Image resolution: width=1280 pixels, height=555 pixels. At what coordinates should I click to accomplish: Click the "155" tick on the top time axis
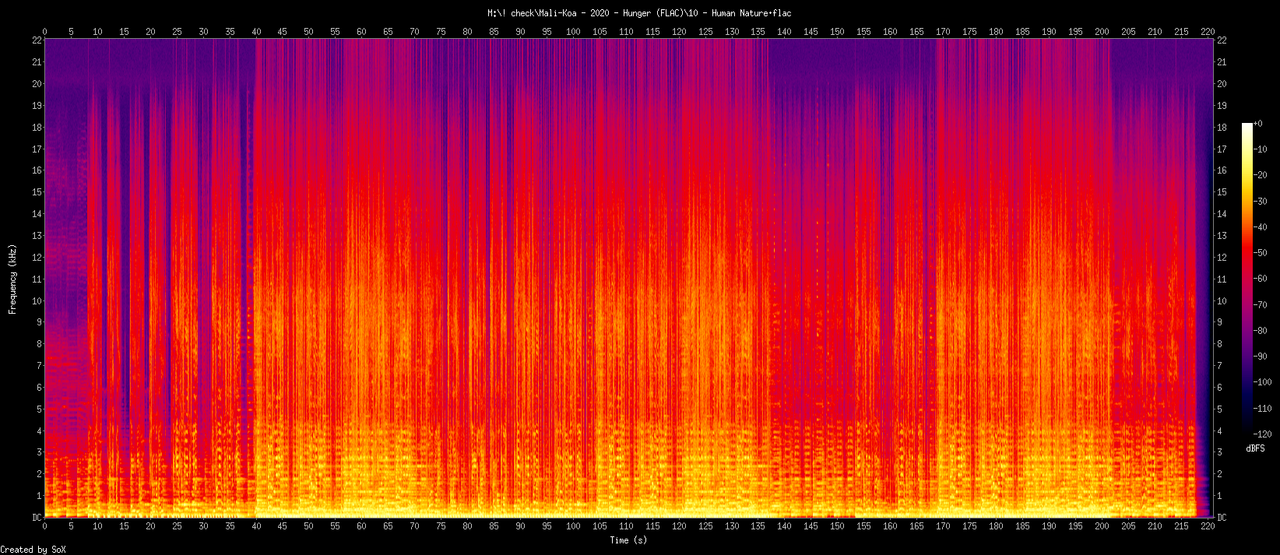[x=863, y=31]
